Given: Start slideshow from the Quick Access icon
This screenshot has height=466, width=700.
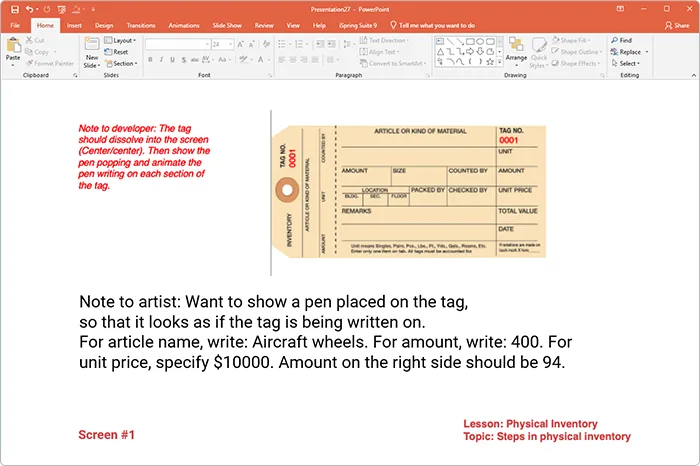Looking at the screenshot, I should pyautogui.click(x=62, y=9).
